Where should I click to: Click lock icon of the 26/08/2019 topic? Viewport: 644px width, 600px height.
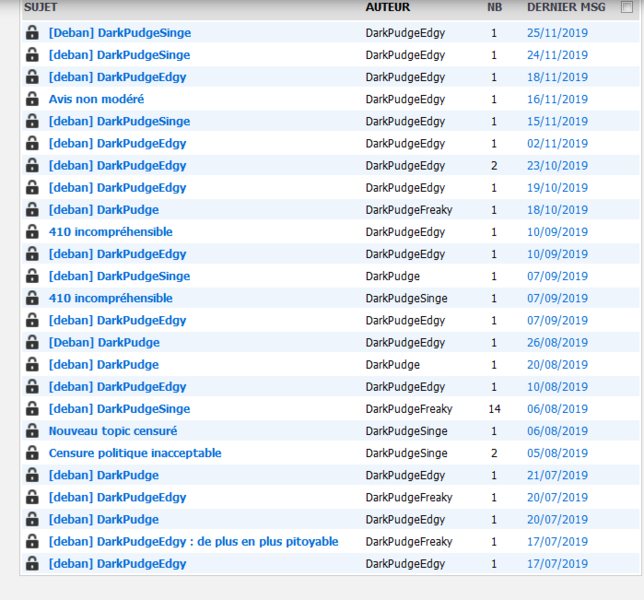pos(32,343)
